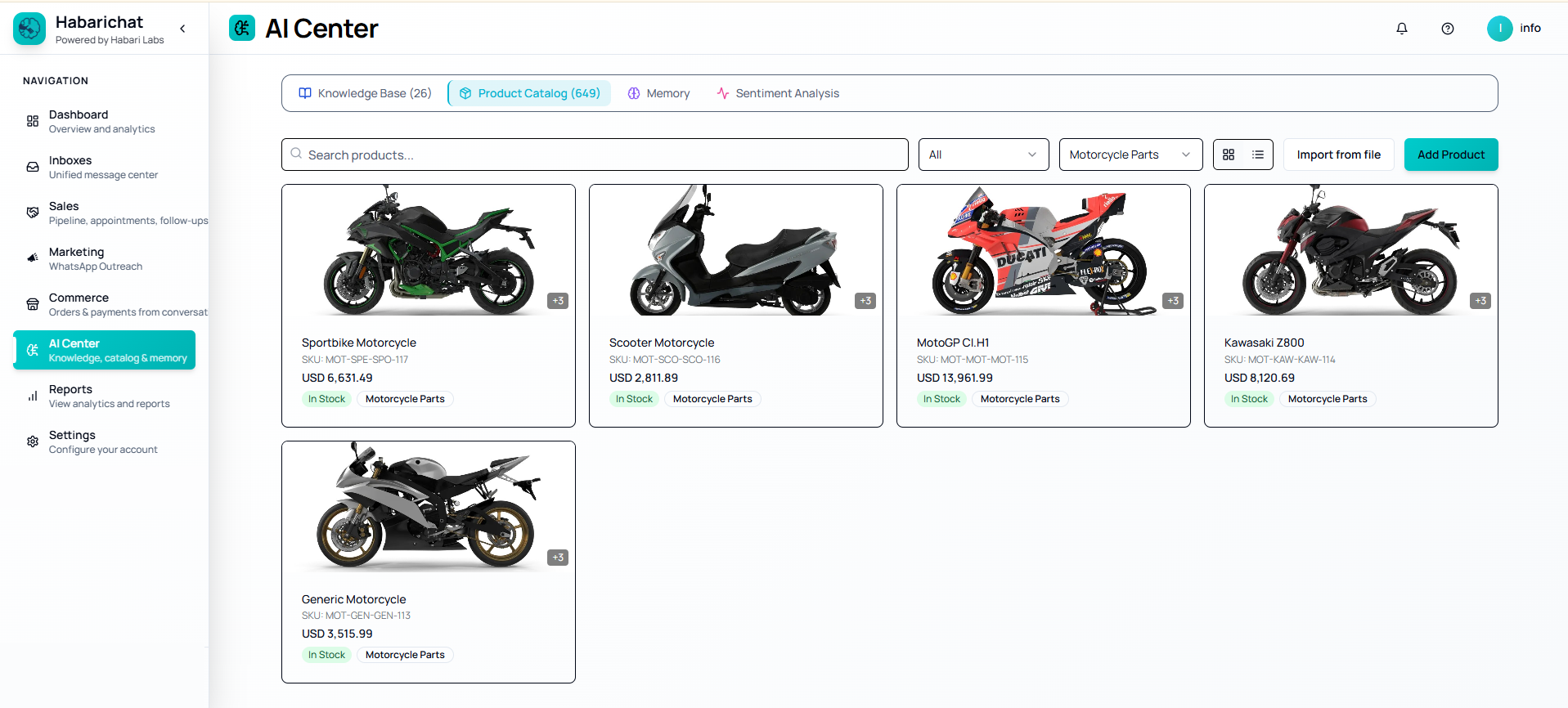
Task: Click In Stock badge on Generic Motorcycle
Action: [x=326, y=655]
